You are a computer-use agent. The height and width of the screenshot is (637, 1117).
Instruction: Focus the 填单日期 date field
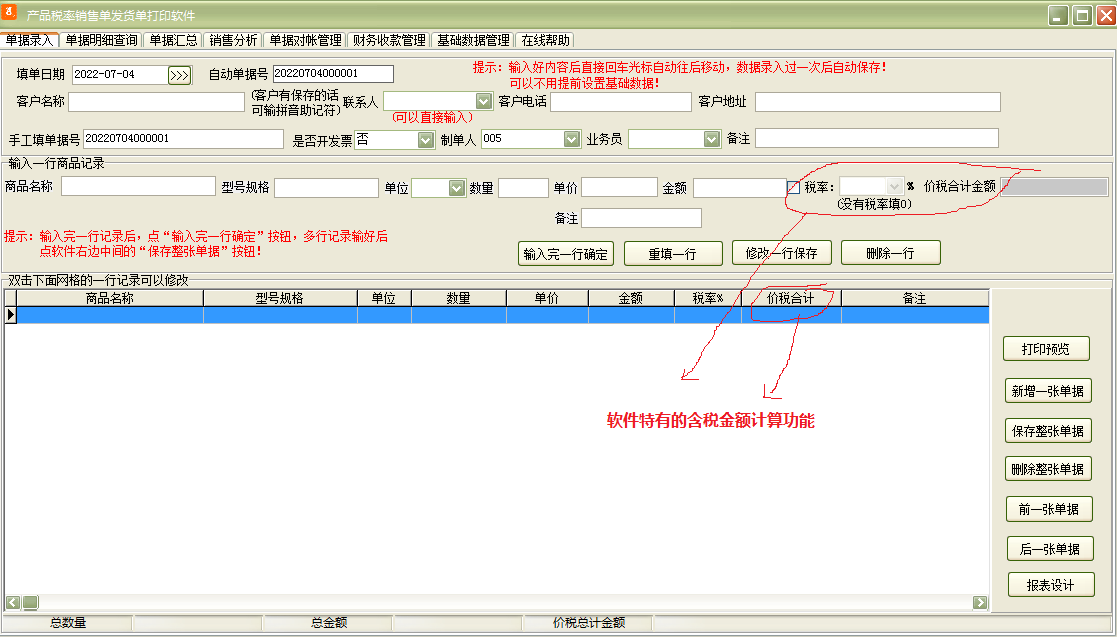(x=120, y=74)
